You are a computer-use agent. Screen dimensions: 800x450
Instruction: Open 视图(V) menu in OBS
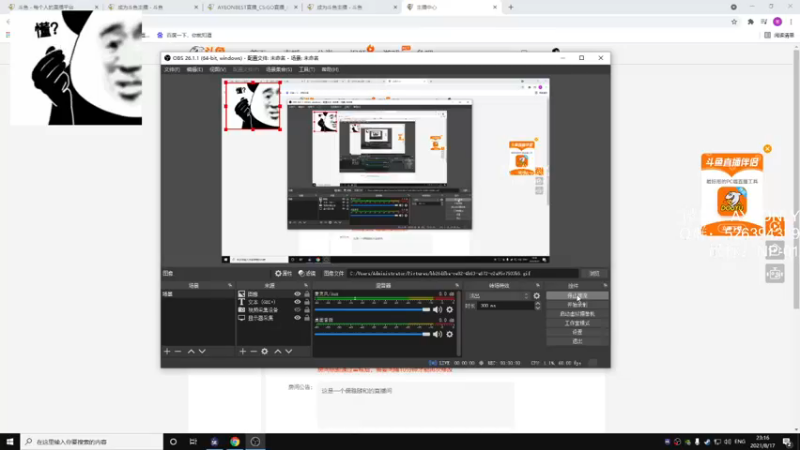coord(217,69)
